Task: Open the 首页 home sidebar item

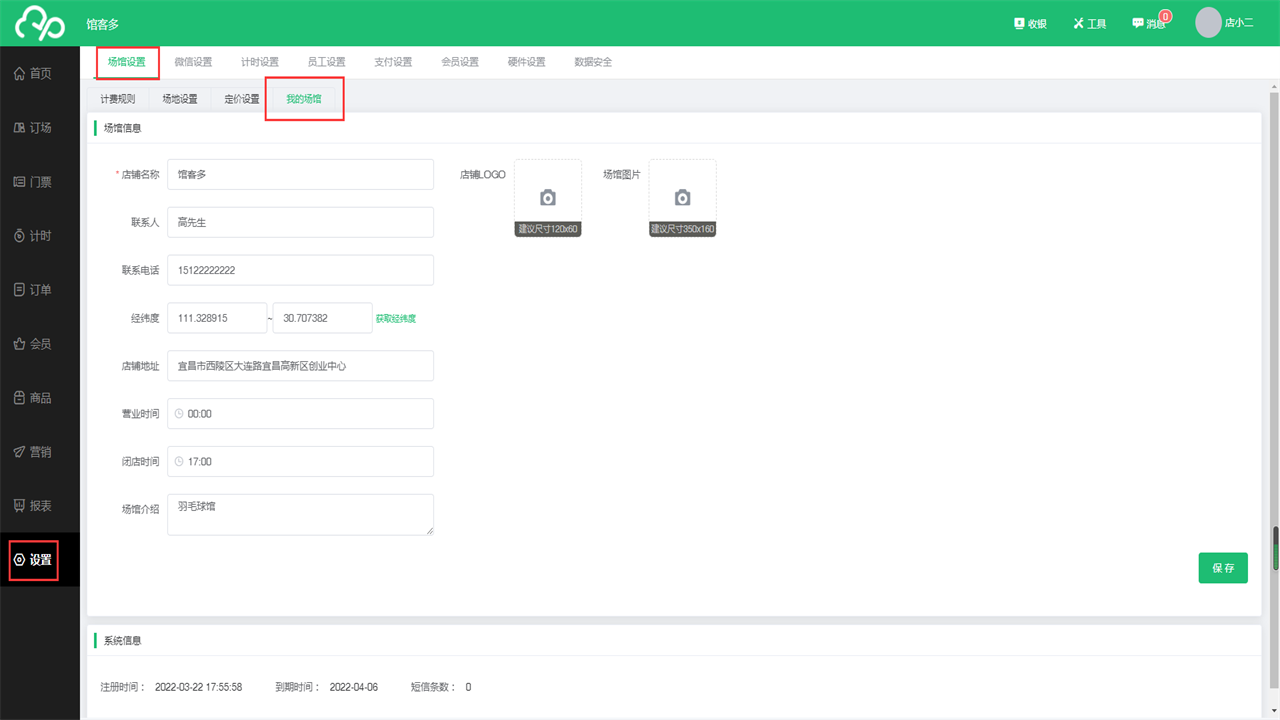Action: click(40, 74)
